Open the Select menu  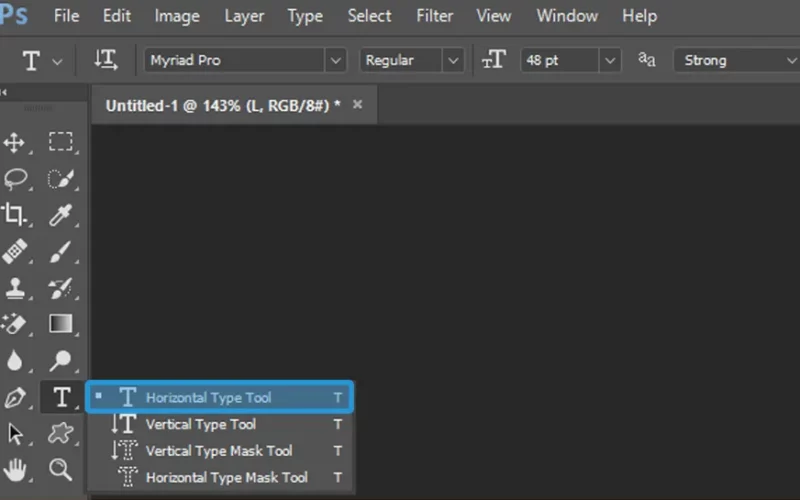369,16
